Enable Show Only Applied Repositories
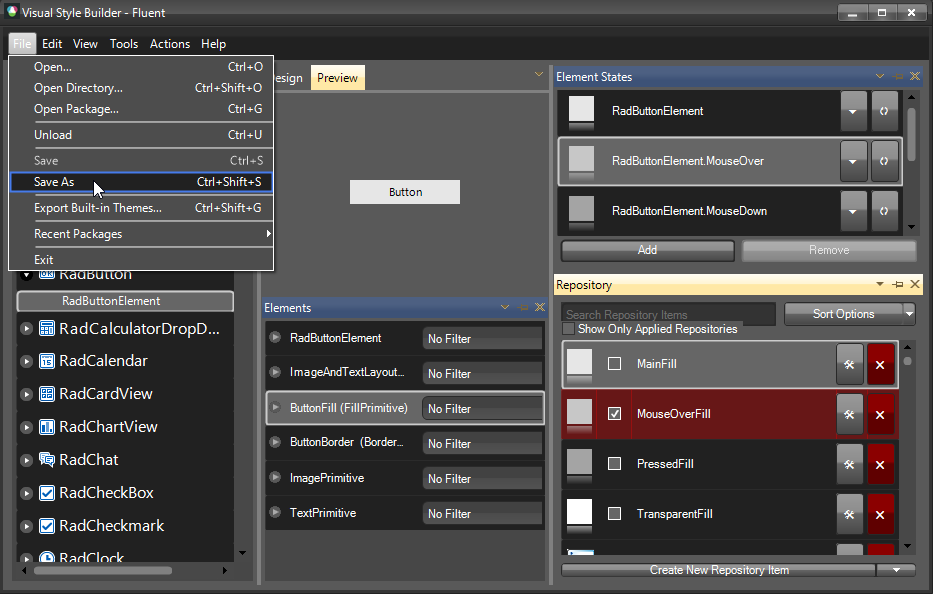 (571, 329)
